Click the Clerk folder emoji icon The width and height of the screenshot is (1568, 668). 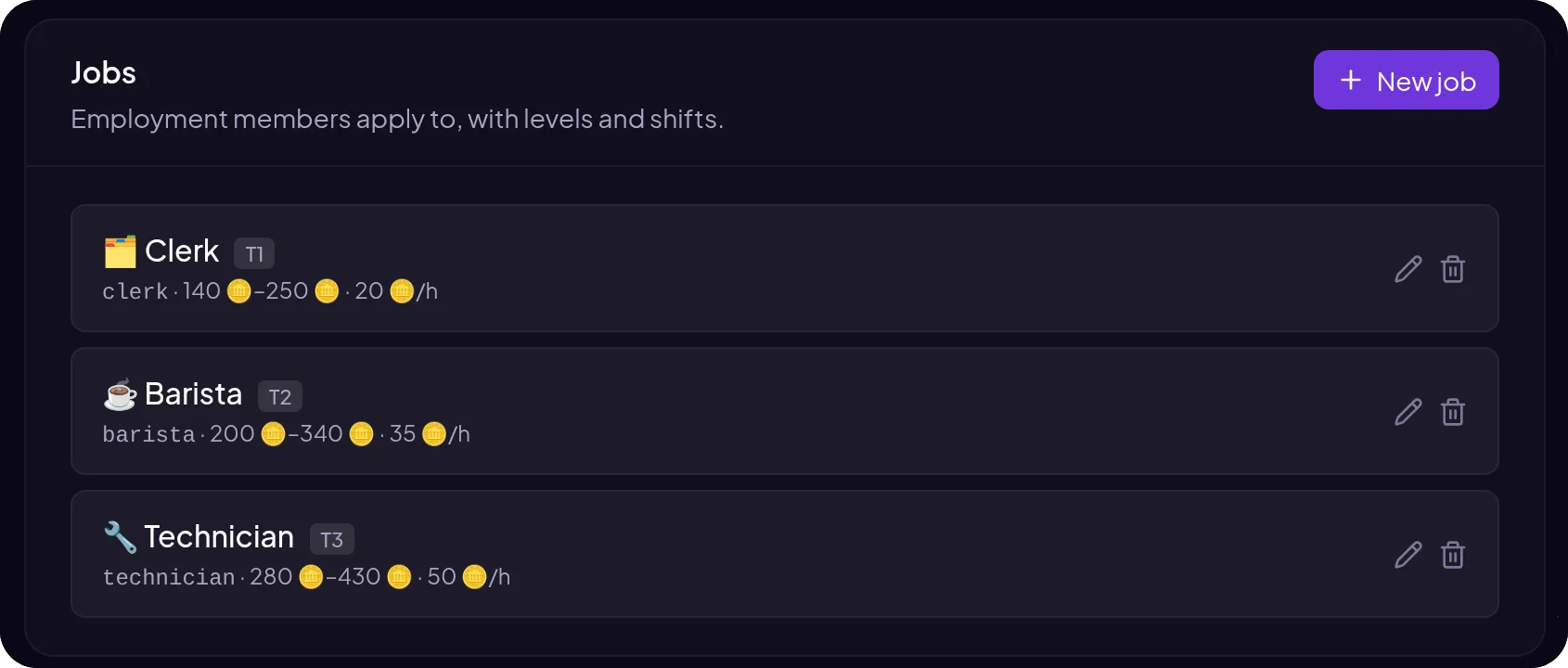pyautogui.click(x=120, y=251)
